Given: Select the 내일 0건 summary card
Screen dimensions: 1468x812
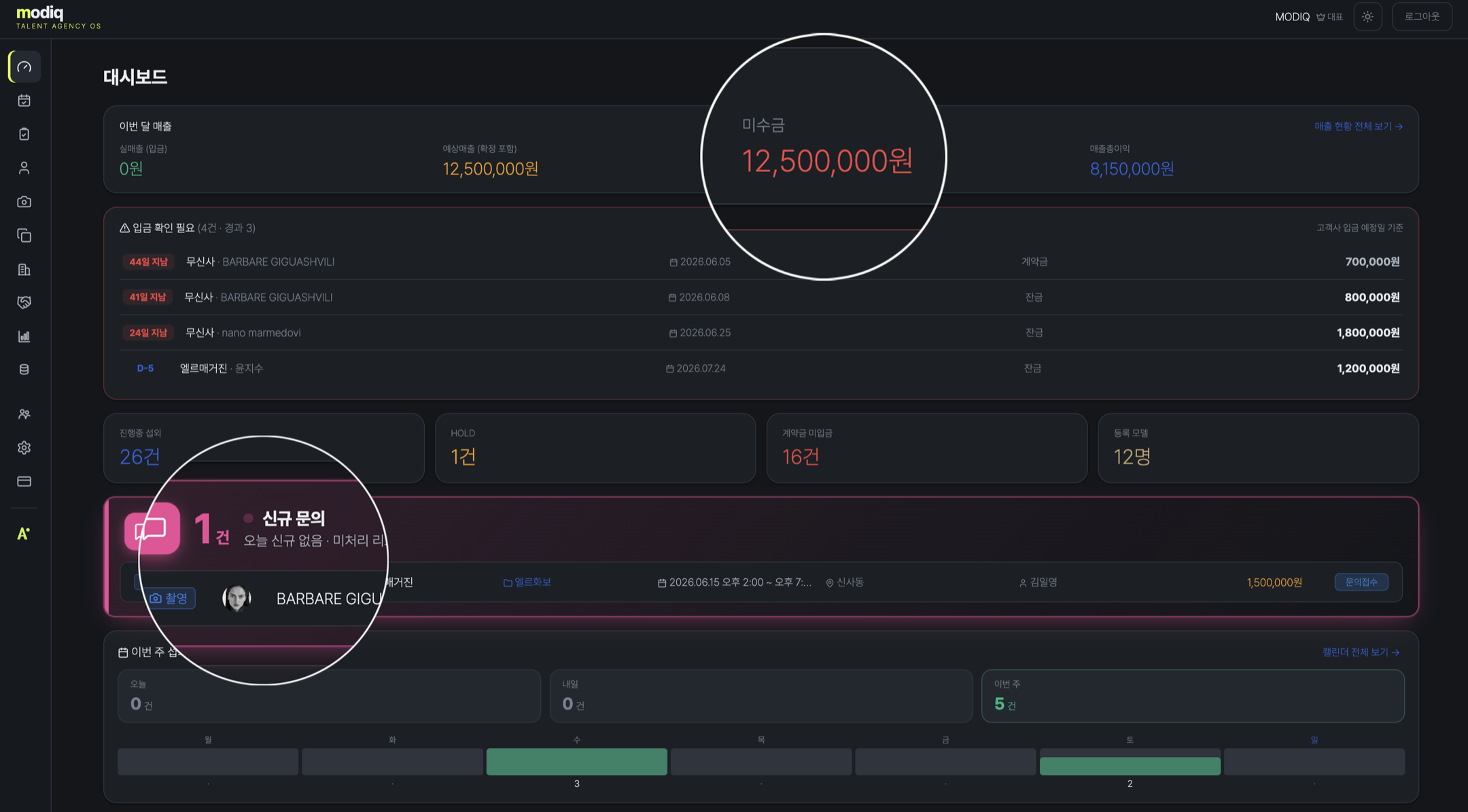Looking at the screenshot, I should [x=761, y=696].
